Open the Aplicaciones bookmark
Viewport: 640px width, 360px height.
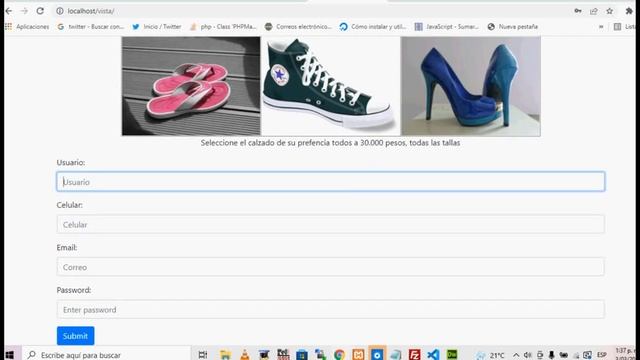point(27,27)
